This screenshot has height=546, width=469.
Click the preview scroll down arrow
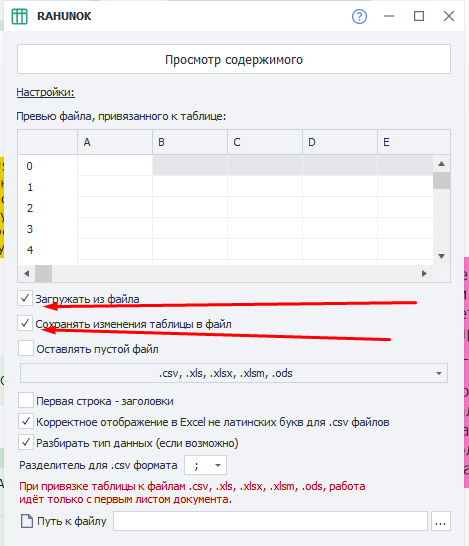pyautogui.click(x=441, y=256)
